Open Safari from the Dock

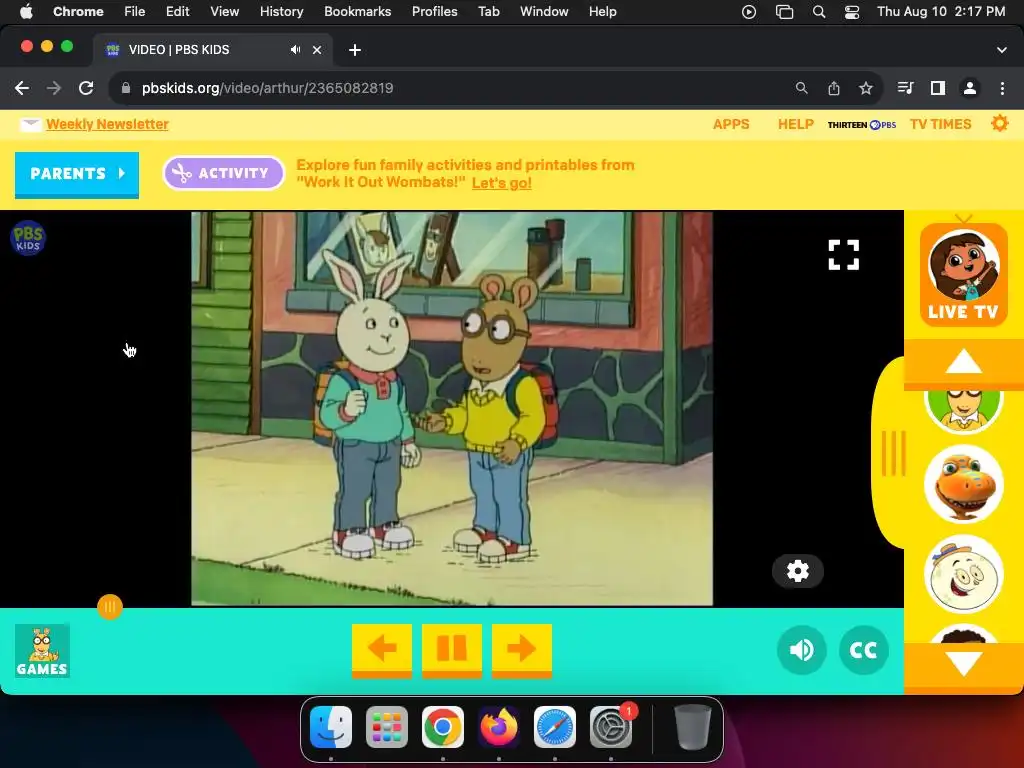[x=554, y=727]
